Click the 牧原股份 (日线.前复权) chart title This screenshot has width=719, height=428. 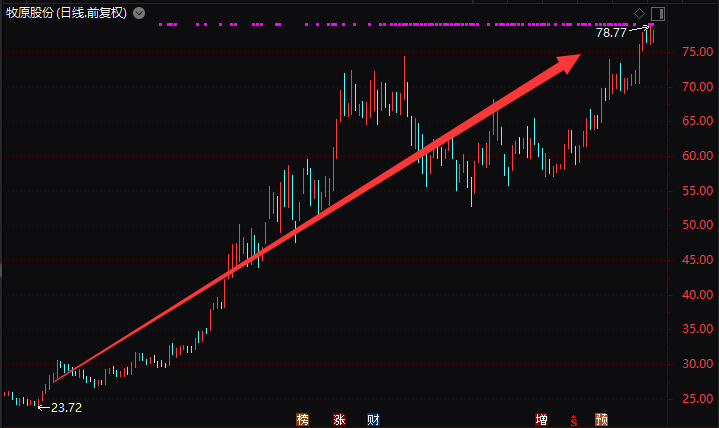pyautogui.click(x=66, y=13)
